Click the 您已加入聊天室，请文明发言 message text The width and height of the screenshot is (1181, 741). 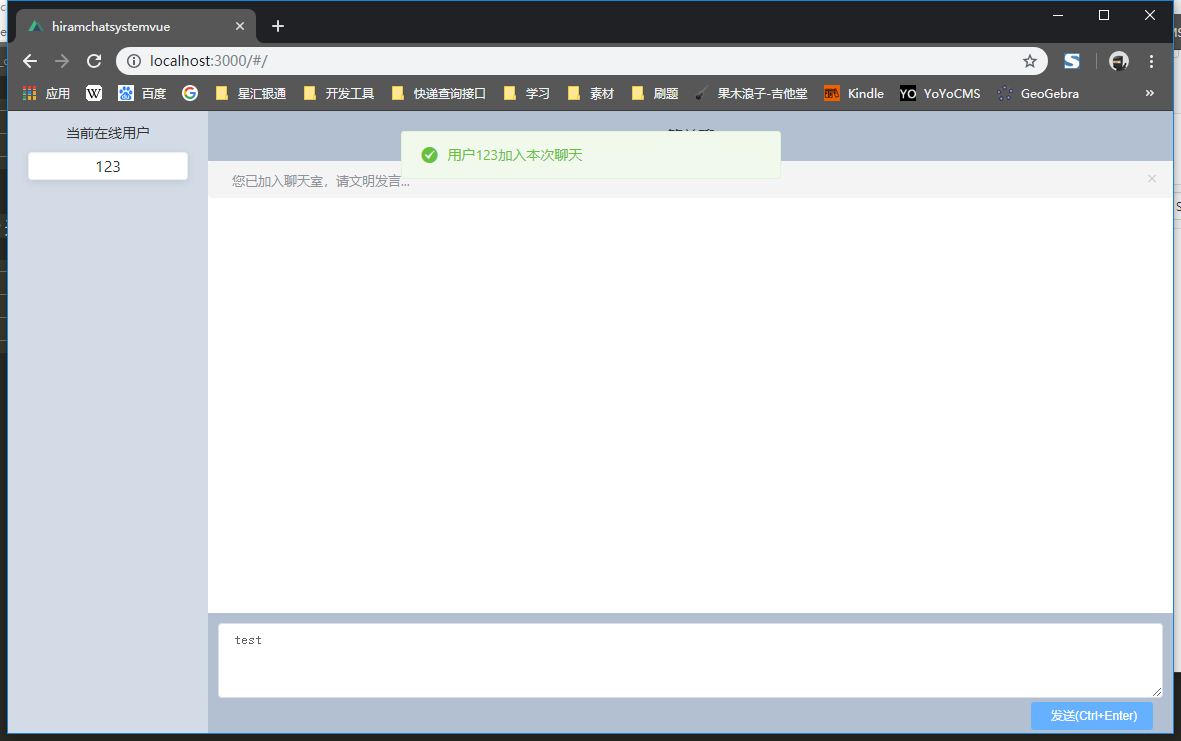tap(321, 181)
